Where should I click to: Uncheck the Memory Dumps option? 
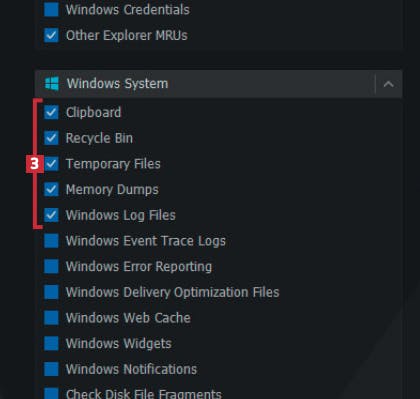tap(51, 189)
